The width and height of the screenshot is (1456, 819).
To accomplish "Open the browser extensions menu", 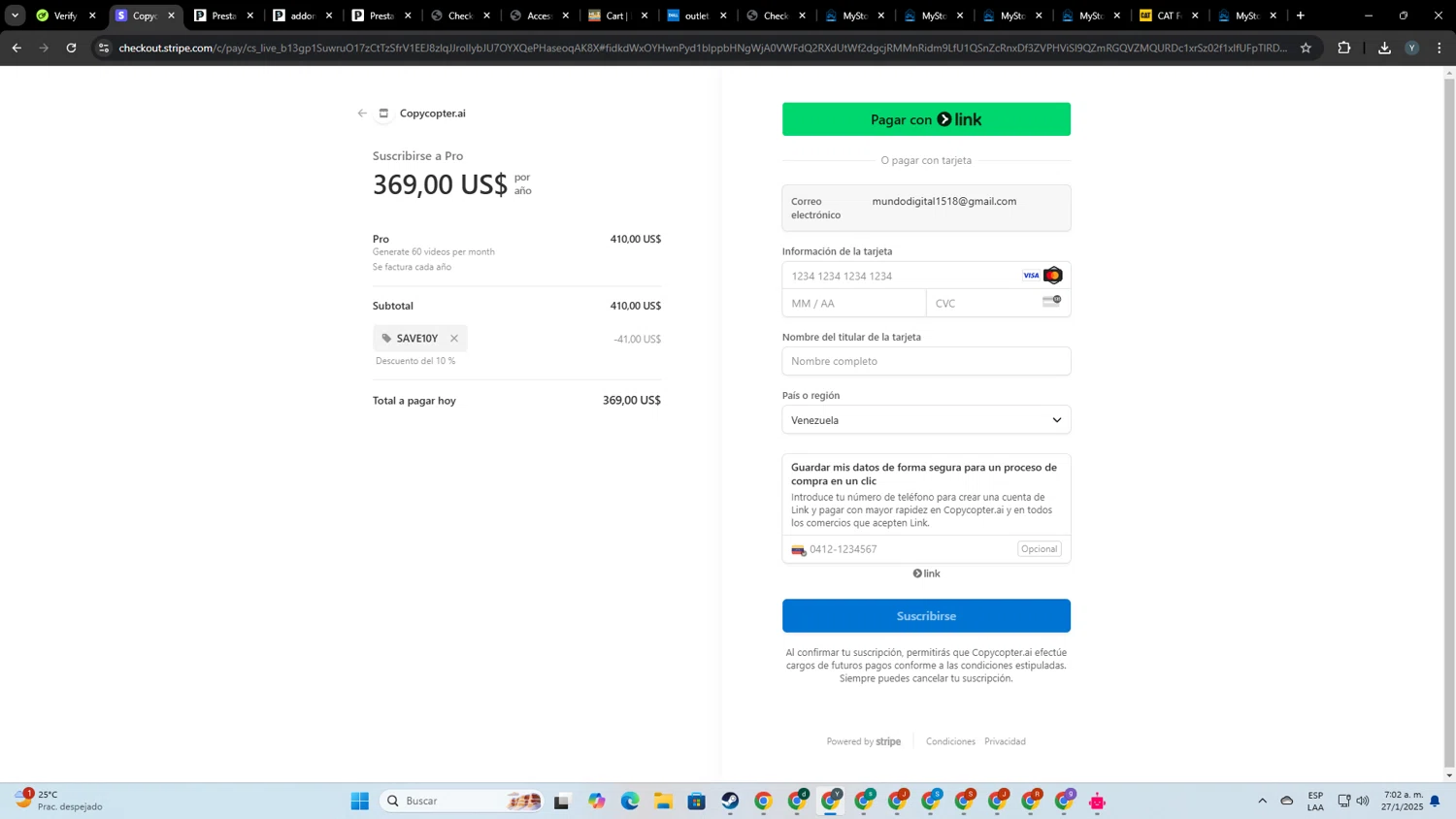I will pos(1344,48).
